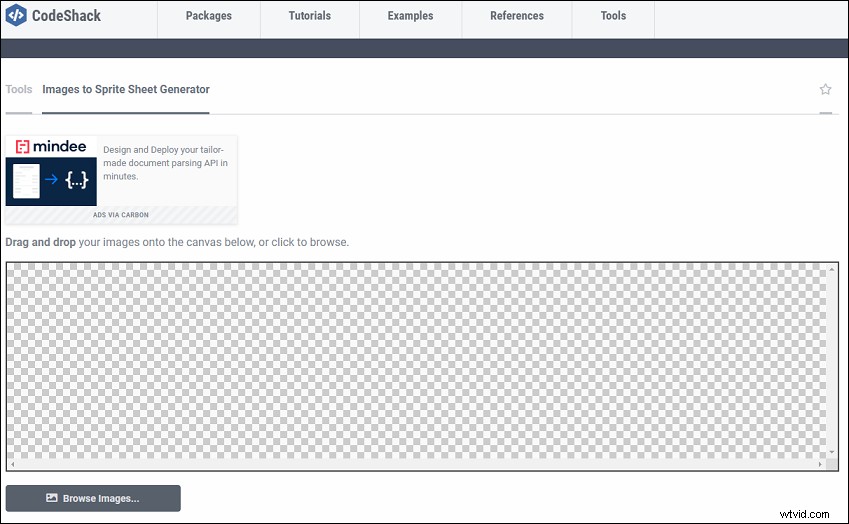Click the Browse Images button

pyautogui.click(x=93, y=498)
